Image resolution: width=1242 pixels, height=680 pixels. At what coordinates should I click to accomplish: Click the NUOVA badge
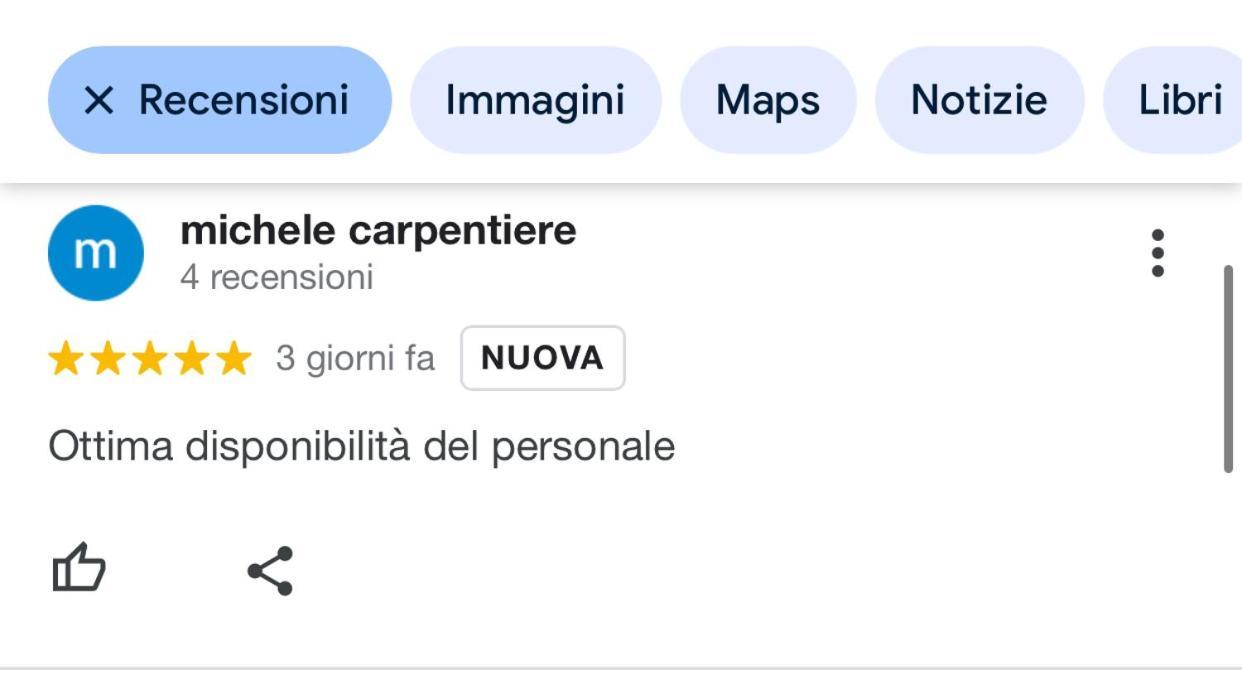(x=543, y=358)
